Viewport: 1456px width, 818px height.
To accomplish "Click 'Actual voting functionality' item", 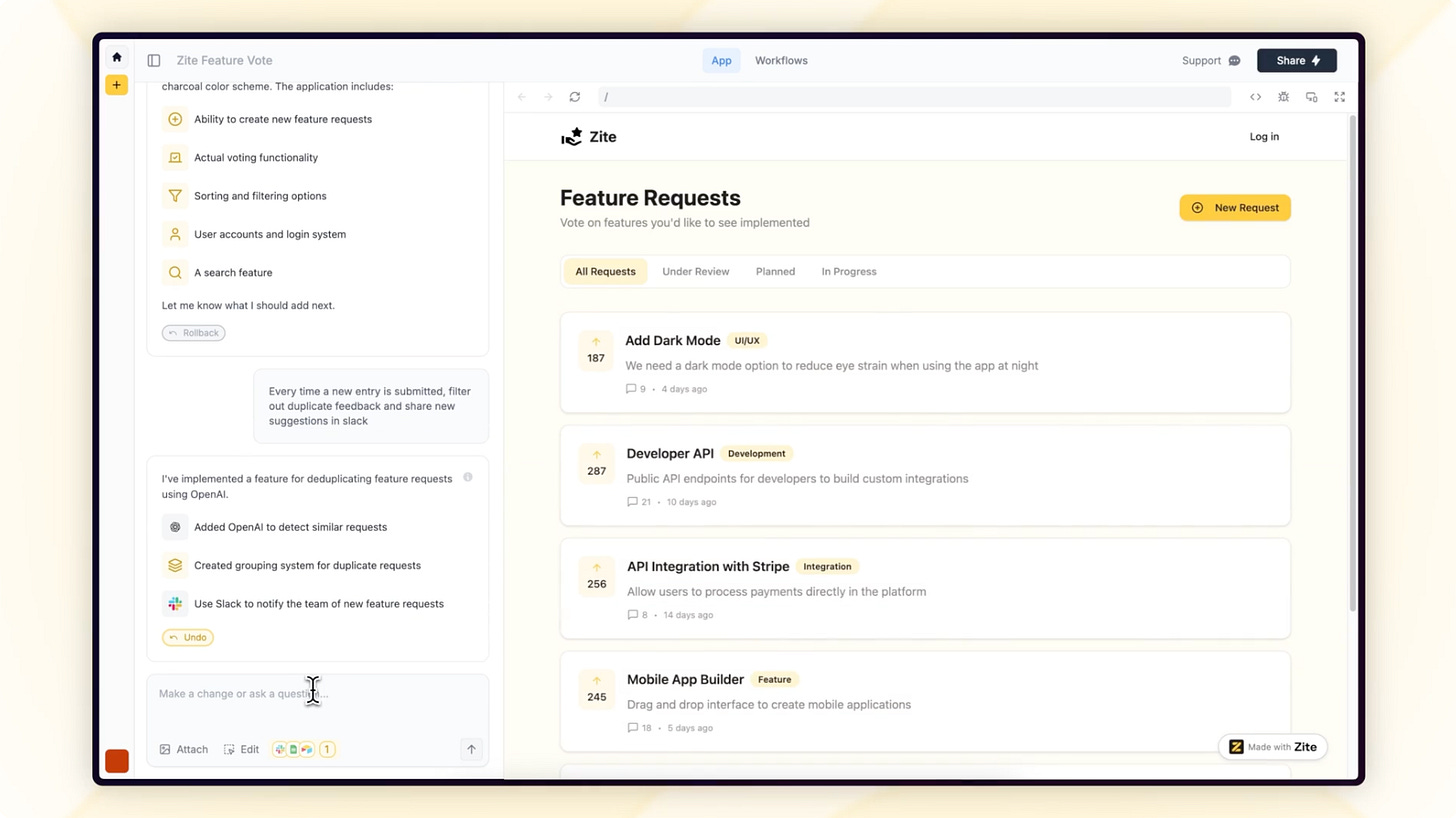I will tap(256, 157).
